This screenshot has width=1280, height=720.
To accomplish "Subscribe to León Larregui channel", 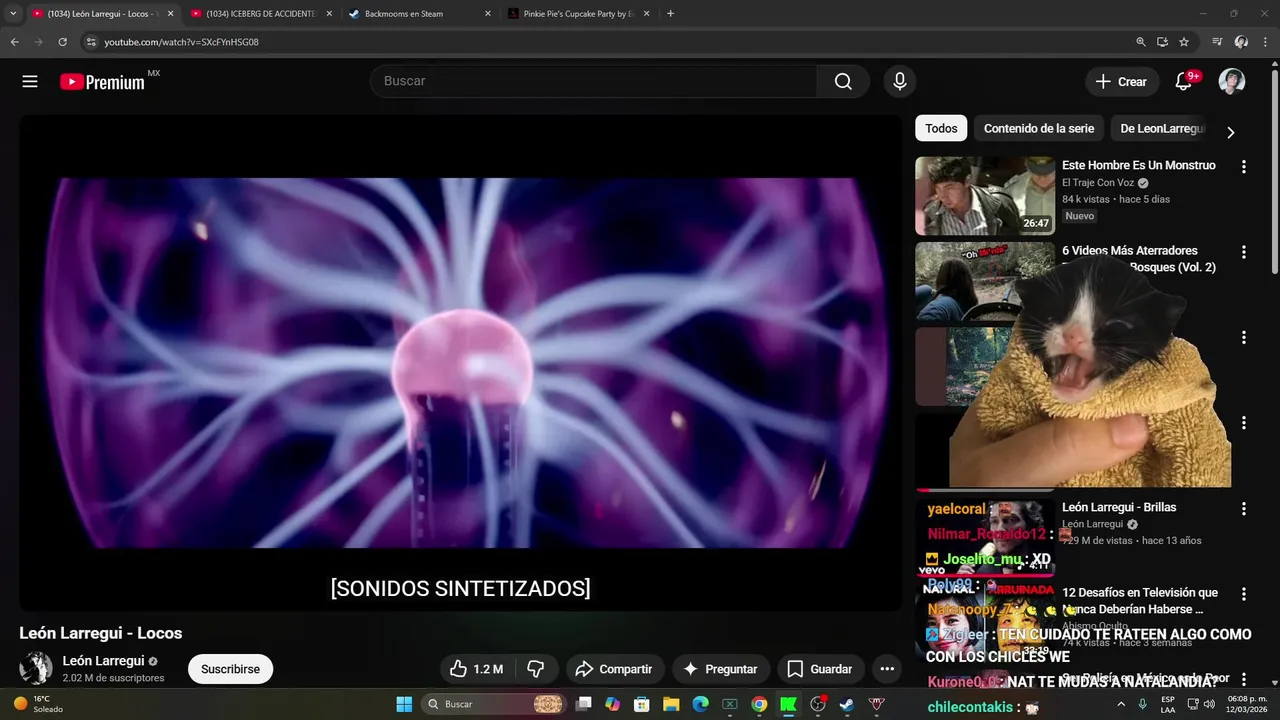I will coord(230,669).
